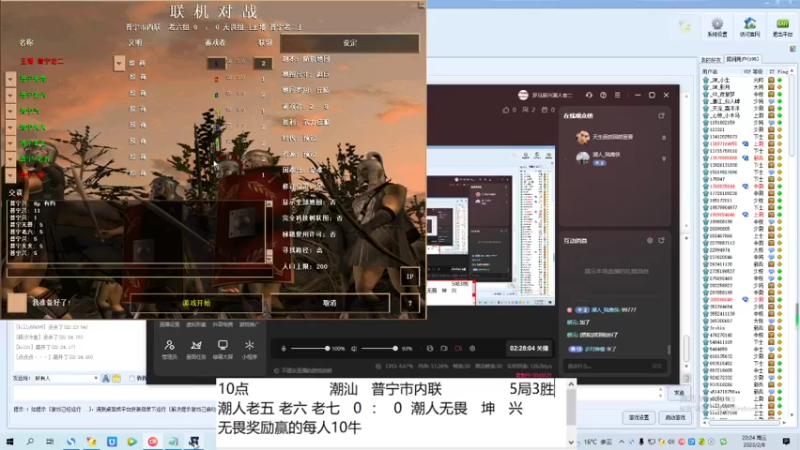This screenshot has height=450, width=800.
Task: Click the Start Game button in lobby platform
Action: [675, 417]
